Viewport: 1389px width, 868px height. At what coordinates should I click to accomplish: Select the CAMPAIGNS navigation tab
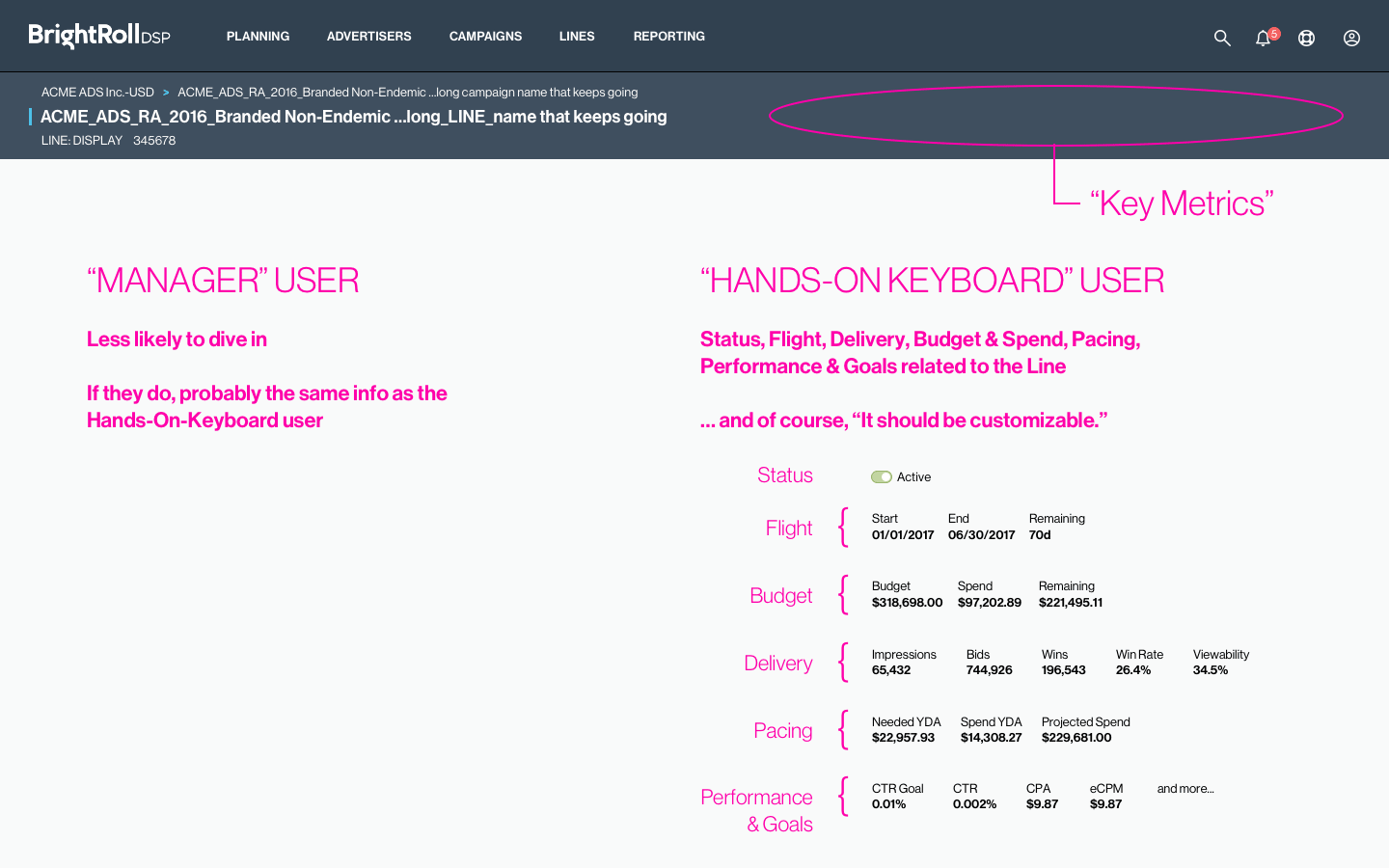click(485, 37)
